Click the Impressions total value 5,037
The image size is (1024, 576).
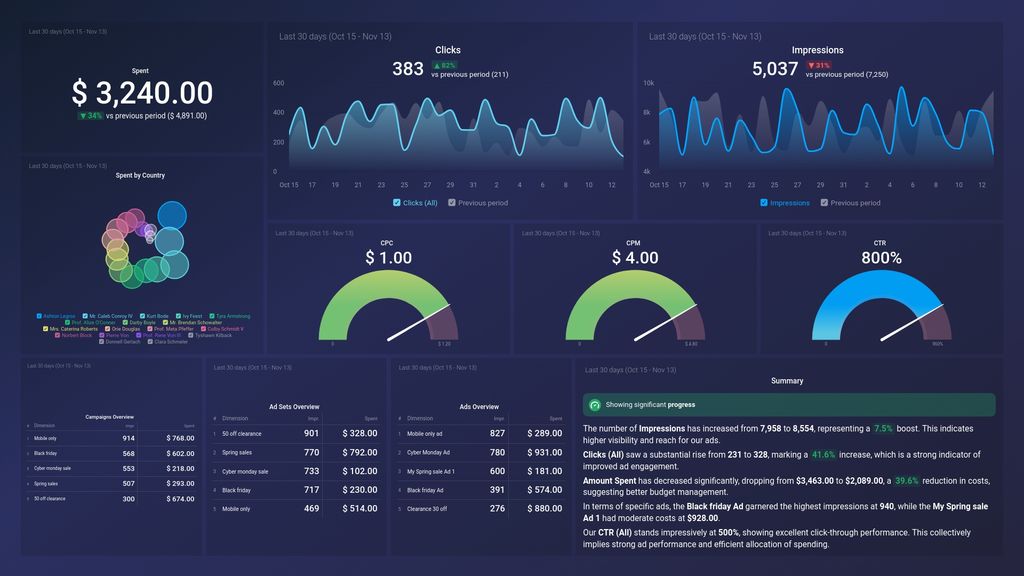pos(775,69)
